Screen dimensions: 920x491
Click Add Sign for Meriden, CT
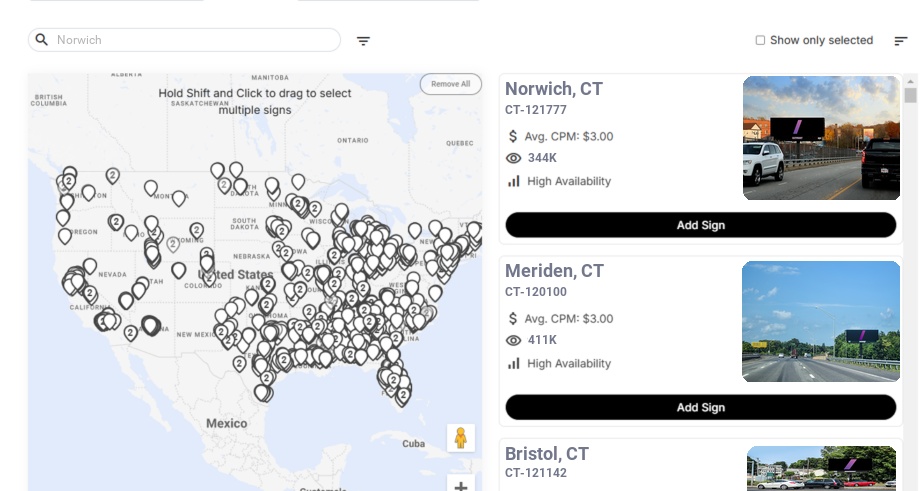[x=700, y=407]
